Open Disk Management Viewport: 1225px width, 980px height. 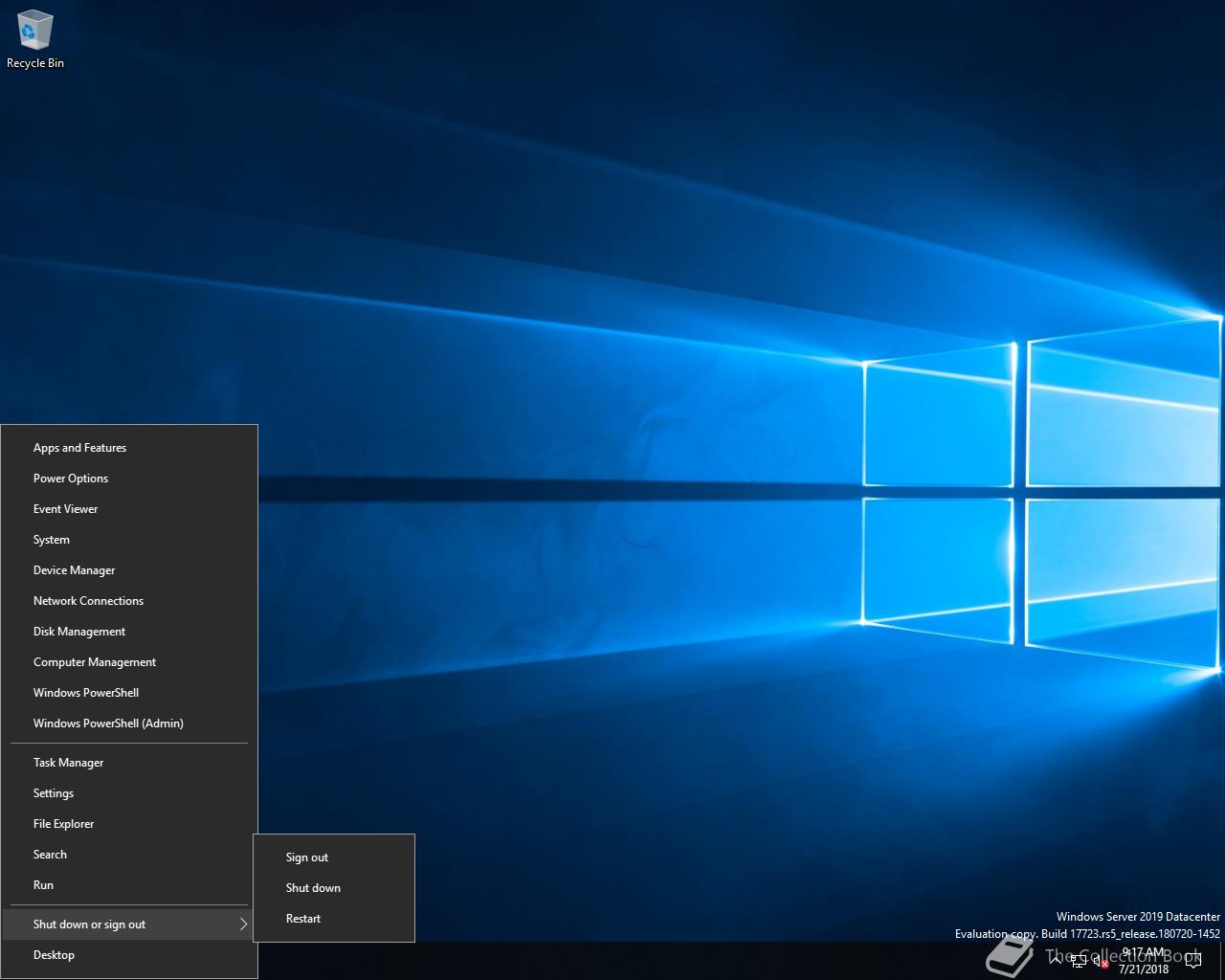point(129,632)
